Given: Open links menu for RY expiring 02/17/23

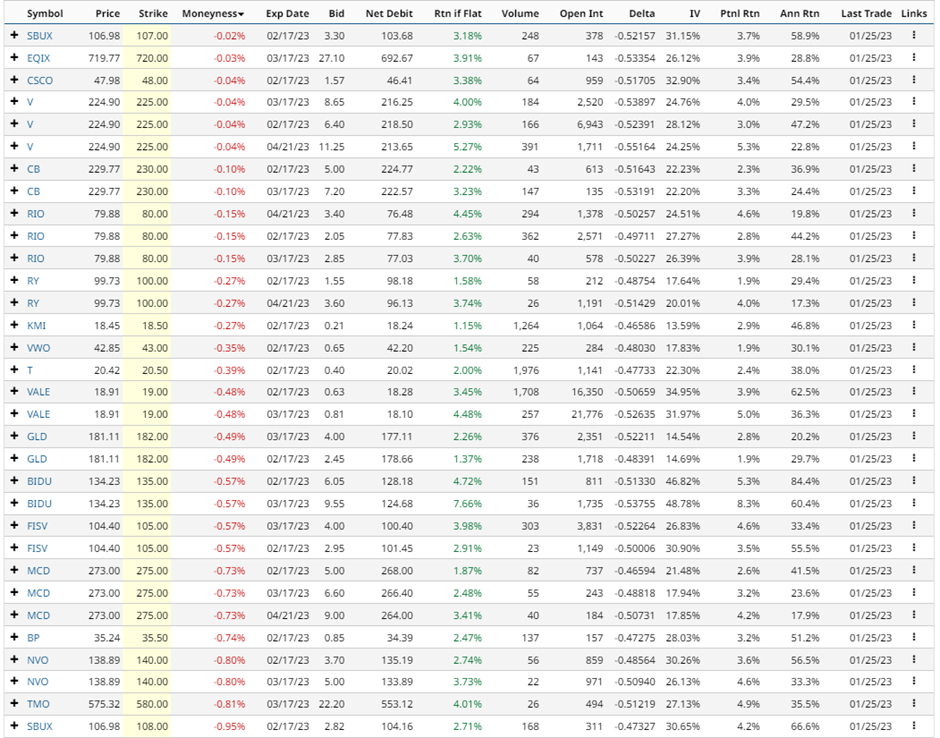Looking at the screenshot, I should 914,280.
